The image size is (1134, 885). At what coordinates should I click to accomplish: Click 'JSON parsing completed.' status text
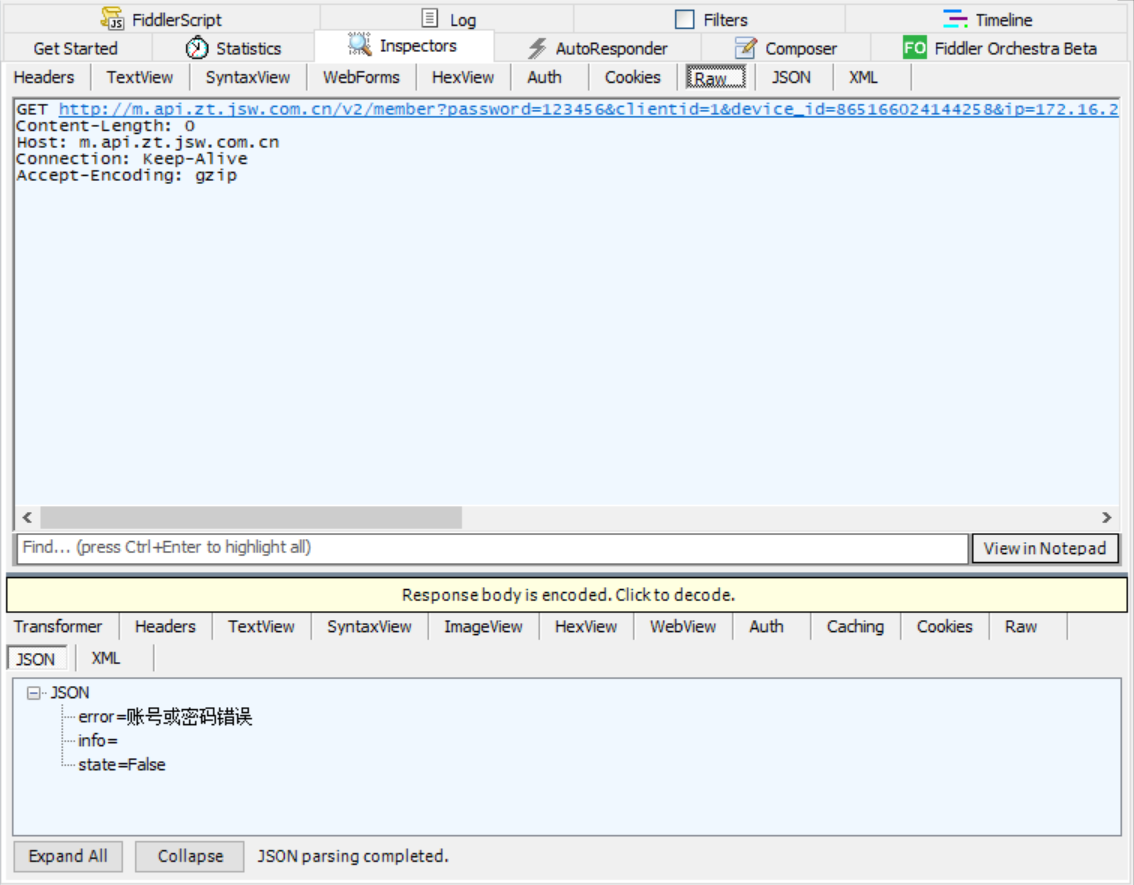[x=353, y=856]
